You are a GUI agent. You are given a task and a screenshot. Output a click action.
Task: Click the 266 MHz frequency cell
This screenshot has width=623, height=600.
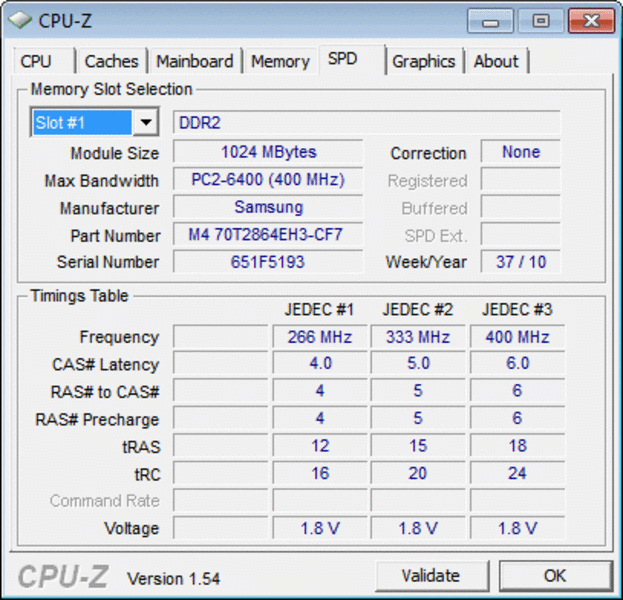[320, 337]
